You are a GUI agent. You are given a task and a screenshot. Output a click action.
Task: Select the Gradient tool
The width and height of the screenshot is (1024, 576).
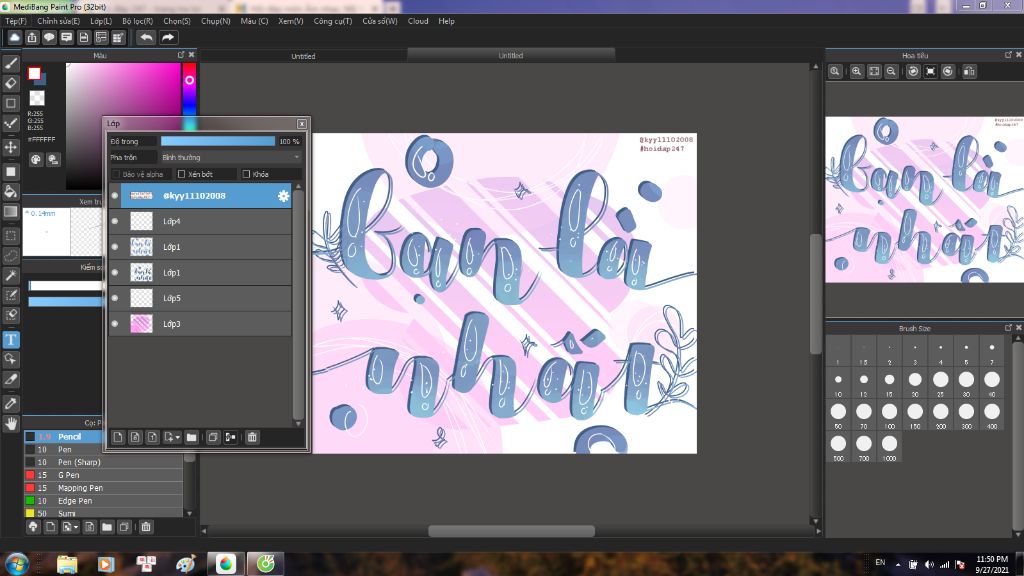(11, 212)
